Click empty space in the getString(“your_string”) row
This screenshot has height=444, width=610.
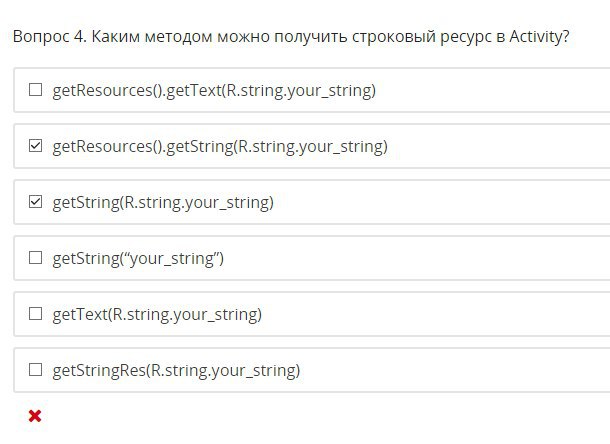point(416,258)
